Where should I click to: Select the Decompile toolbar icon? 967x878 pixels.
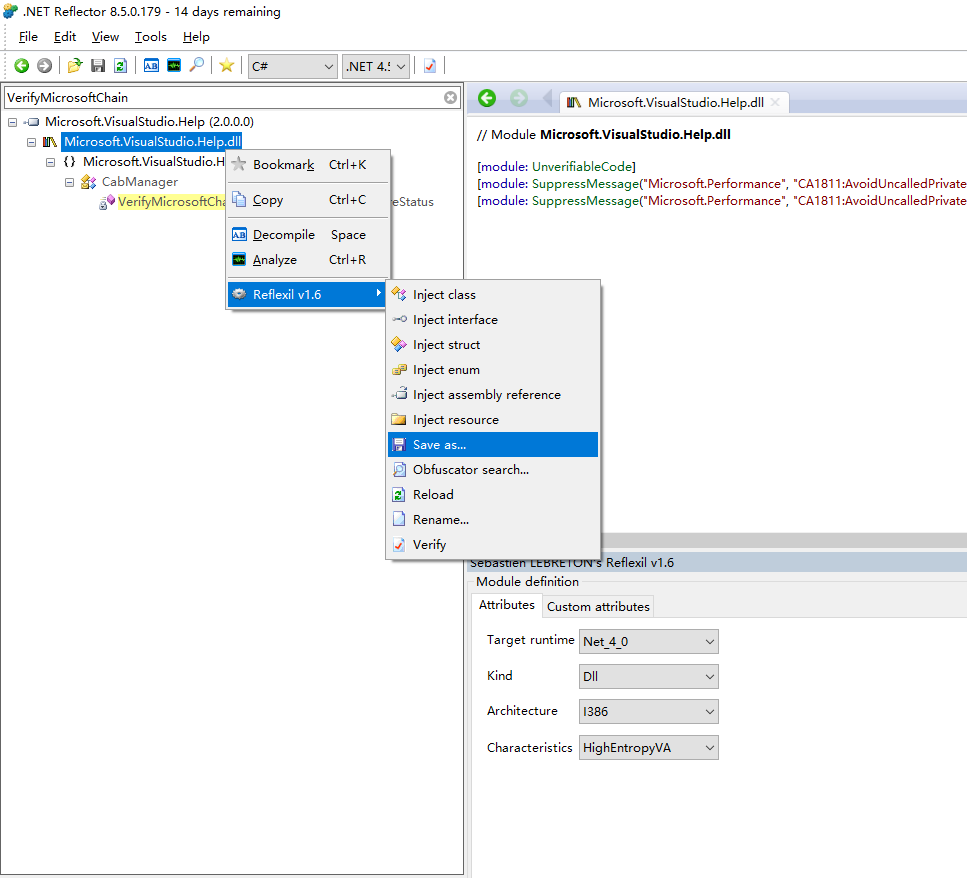[151, 65]
